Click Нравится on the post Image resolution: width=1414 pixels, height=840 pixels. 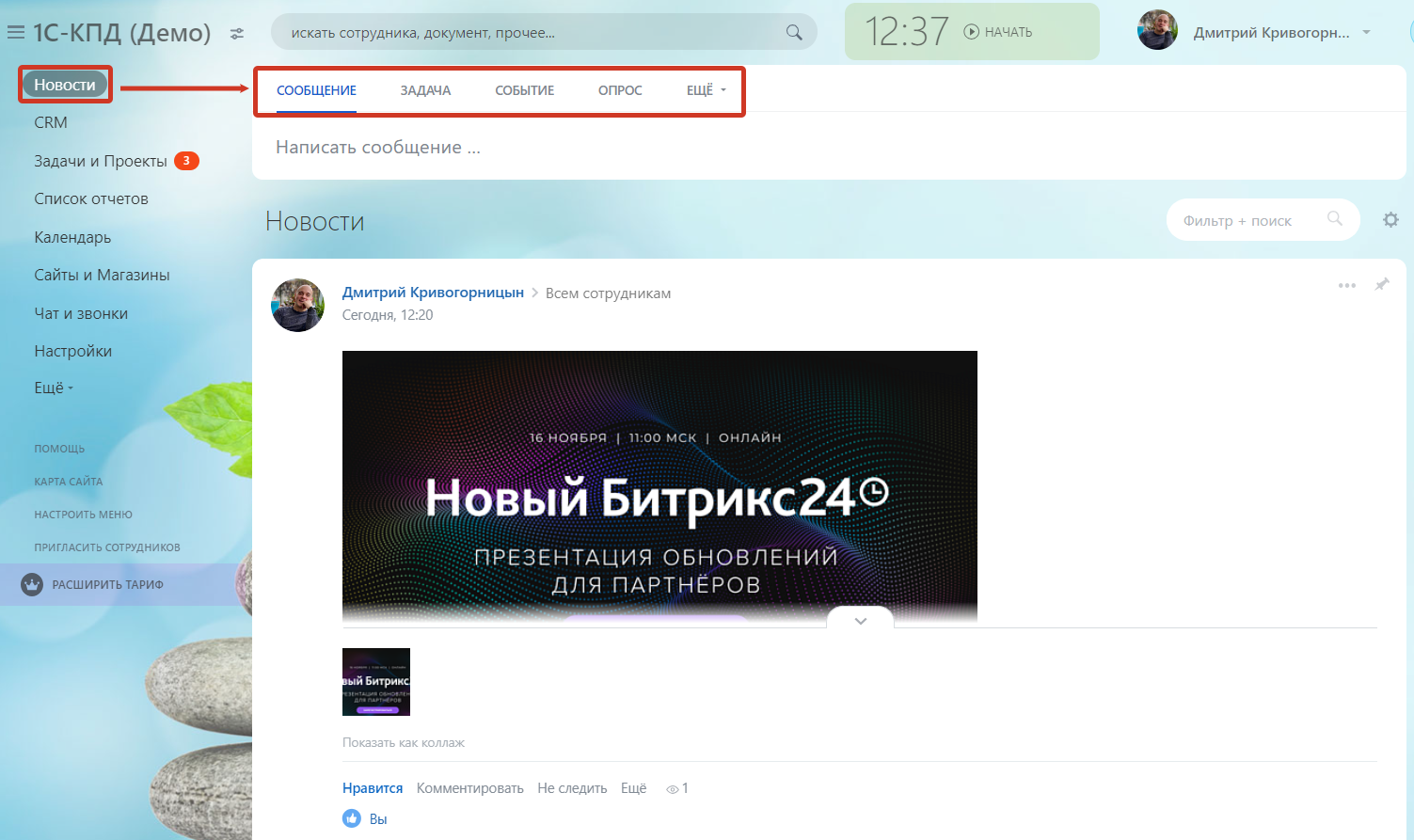tap(373, 788)
